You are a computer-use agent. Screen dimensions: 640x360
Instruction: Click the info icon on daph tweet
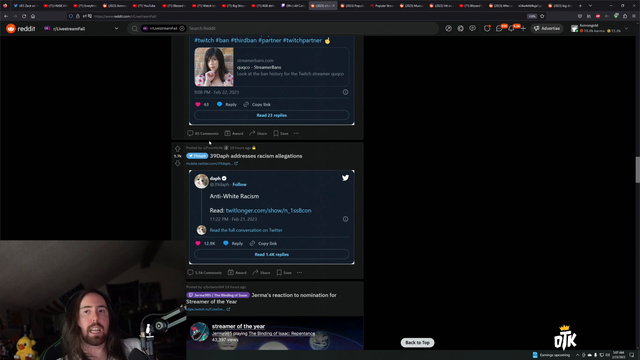tap(345, 219)
